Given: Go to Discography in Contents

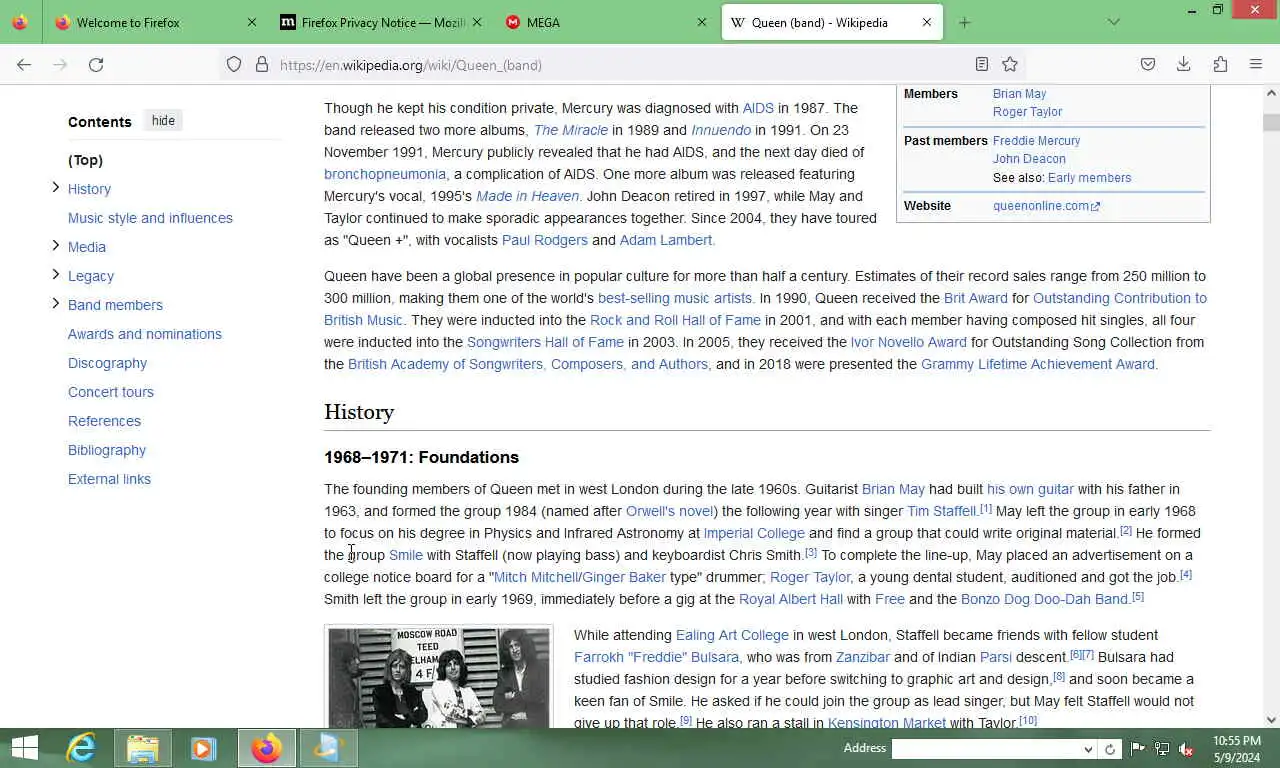Looking at the screenshot, I should click(107, 363).
